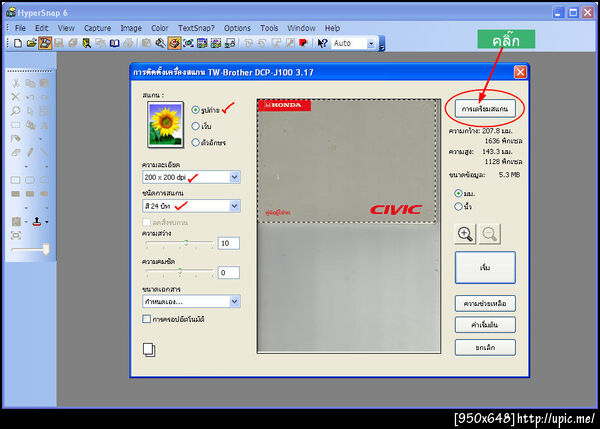Select the red rubber Stamp tool

pyautogui.click(x=37, y=222)
